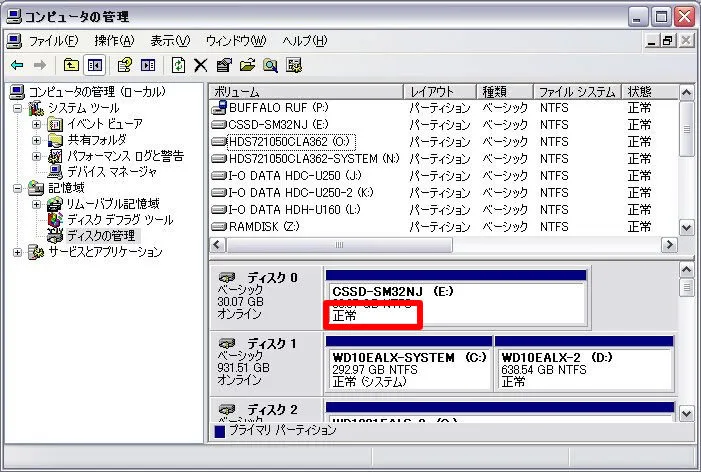Expand the リムーバブル記憶域 node
This screenshot has width=701, height=472.
[37, 204]
